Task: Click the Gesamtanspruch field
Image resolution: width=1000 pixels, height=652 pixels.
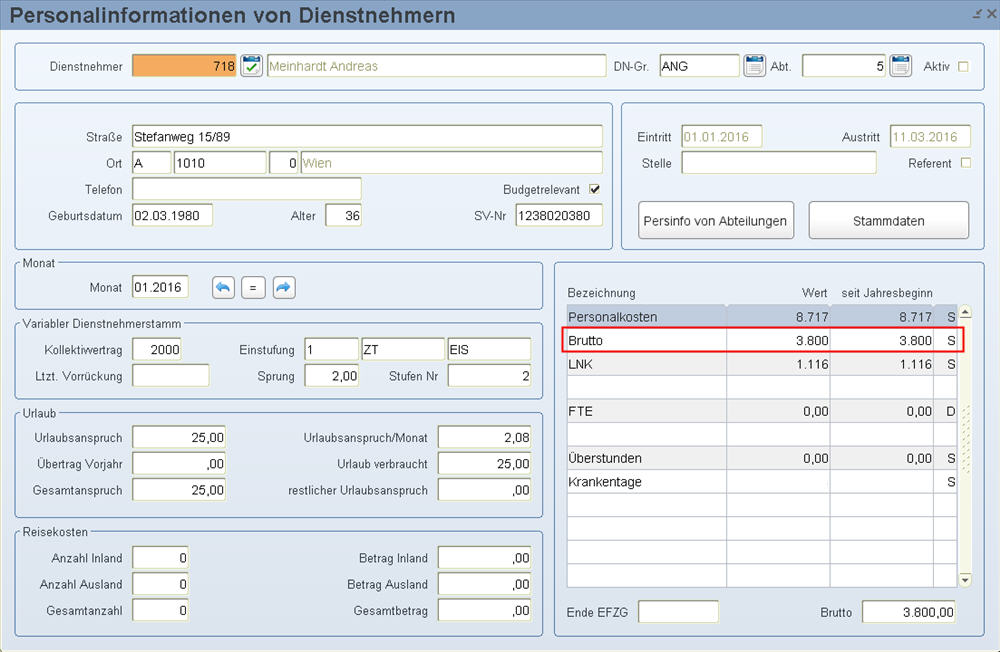Action: 179,490
